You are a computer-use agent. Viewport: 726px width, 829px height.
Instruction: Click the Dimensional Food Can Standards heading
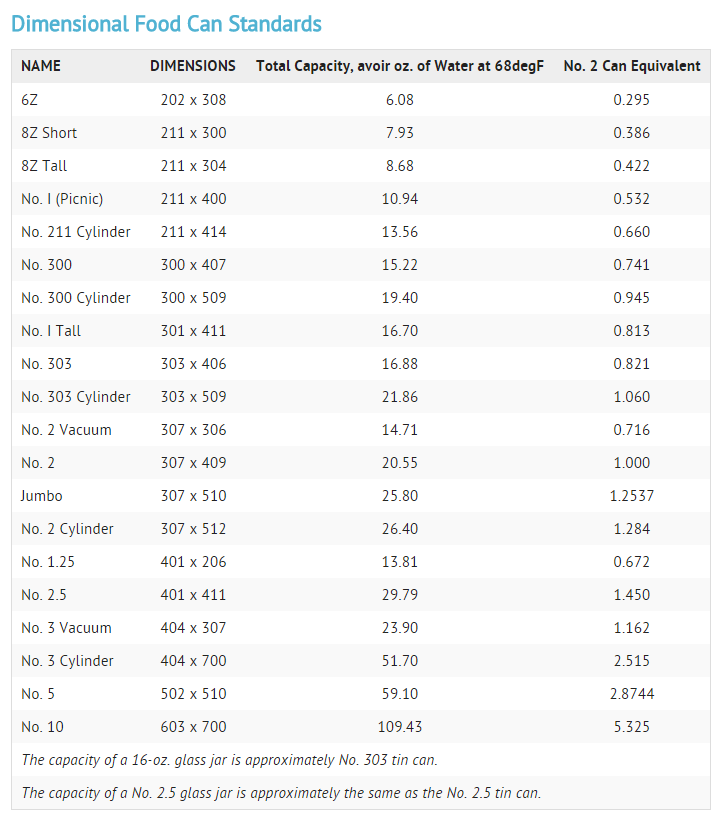tap(166, 24)
